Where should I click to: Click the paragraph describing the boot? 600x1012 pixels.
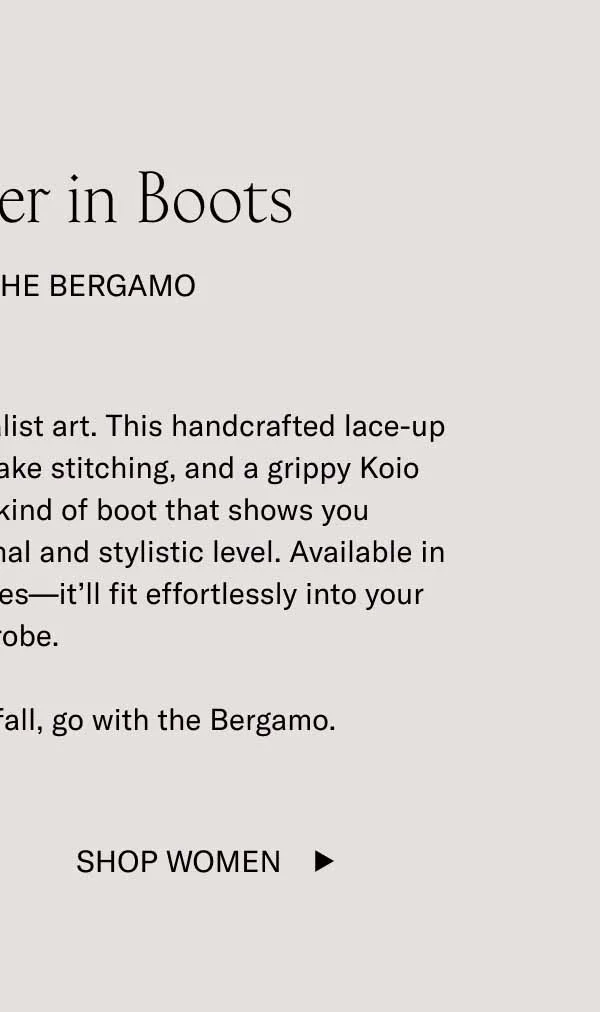click(x=220, y=530)
